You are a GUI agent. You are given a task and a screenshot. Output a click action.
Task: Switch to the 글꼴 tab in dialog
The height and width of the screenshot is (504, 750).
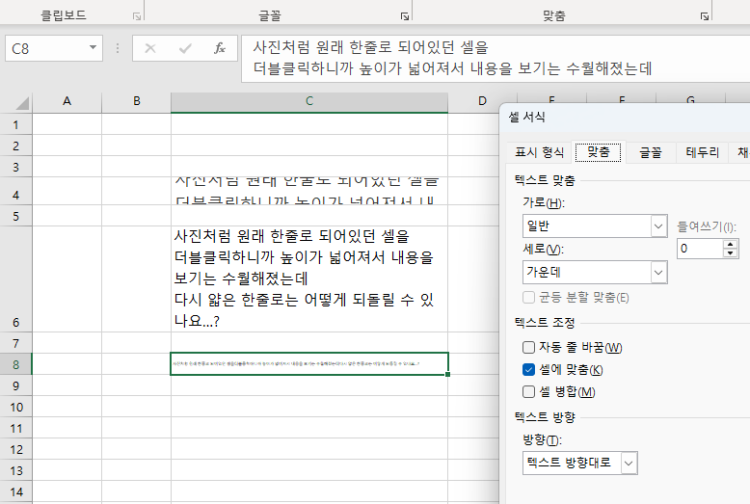pos(651,153)
